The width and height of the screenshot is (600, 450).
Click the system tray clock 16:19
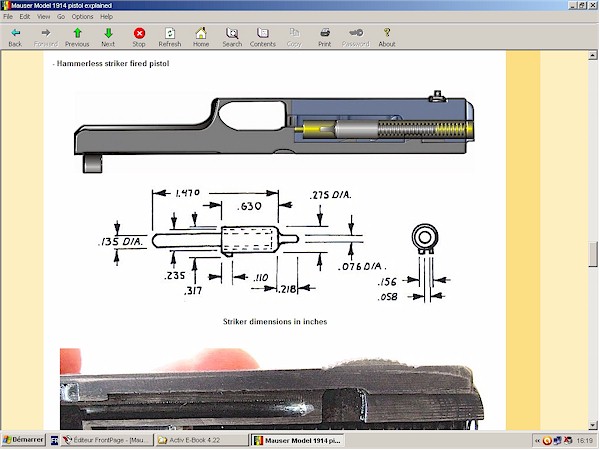[584, 441]
